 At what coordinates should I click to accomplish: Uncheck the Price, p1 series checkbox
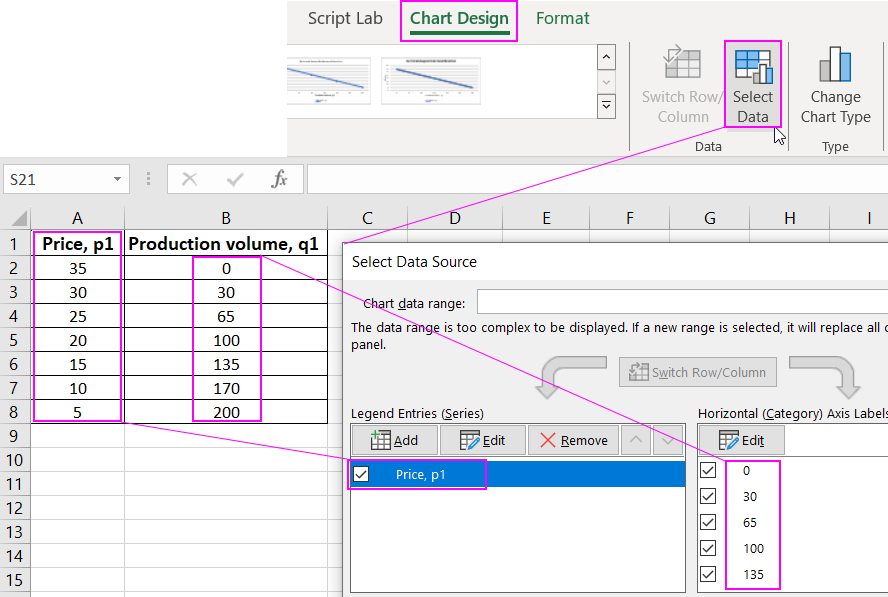361,474
